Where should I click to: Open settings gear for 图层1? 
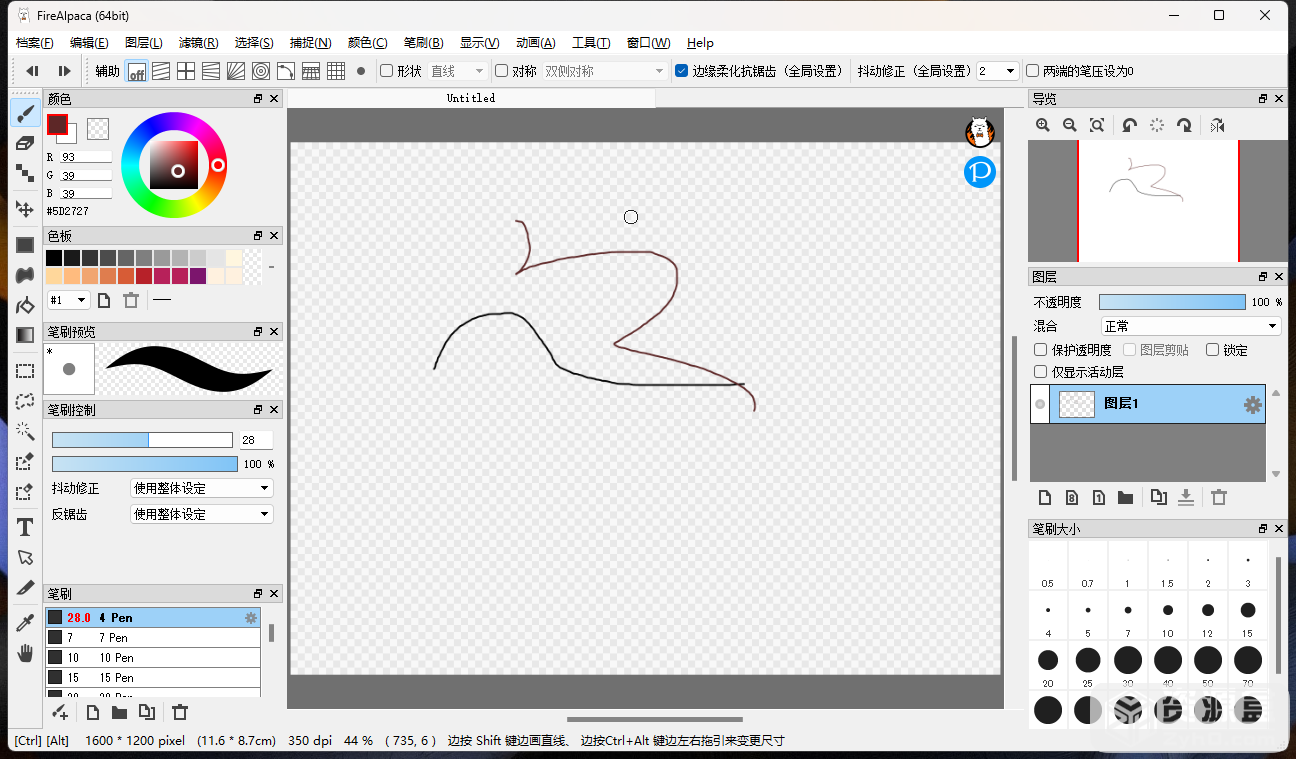click(1252, 404)
